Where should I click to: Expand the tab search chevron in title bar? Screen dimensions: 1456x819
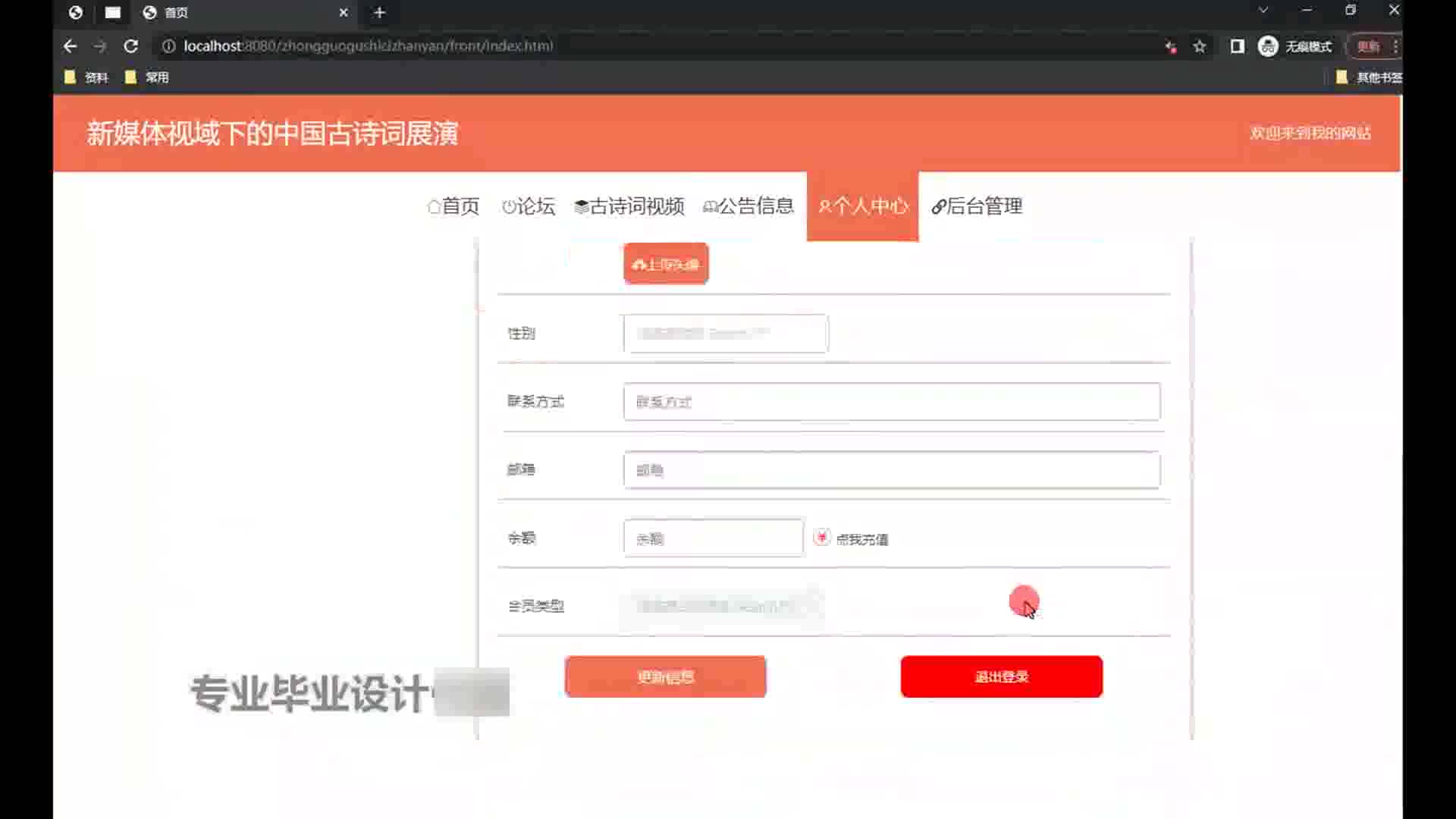[x=1263, y=11]
